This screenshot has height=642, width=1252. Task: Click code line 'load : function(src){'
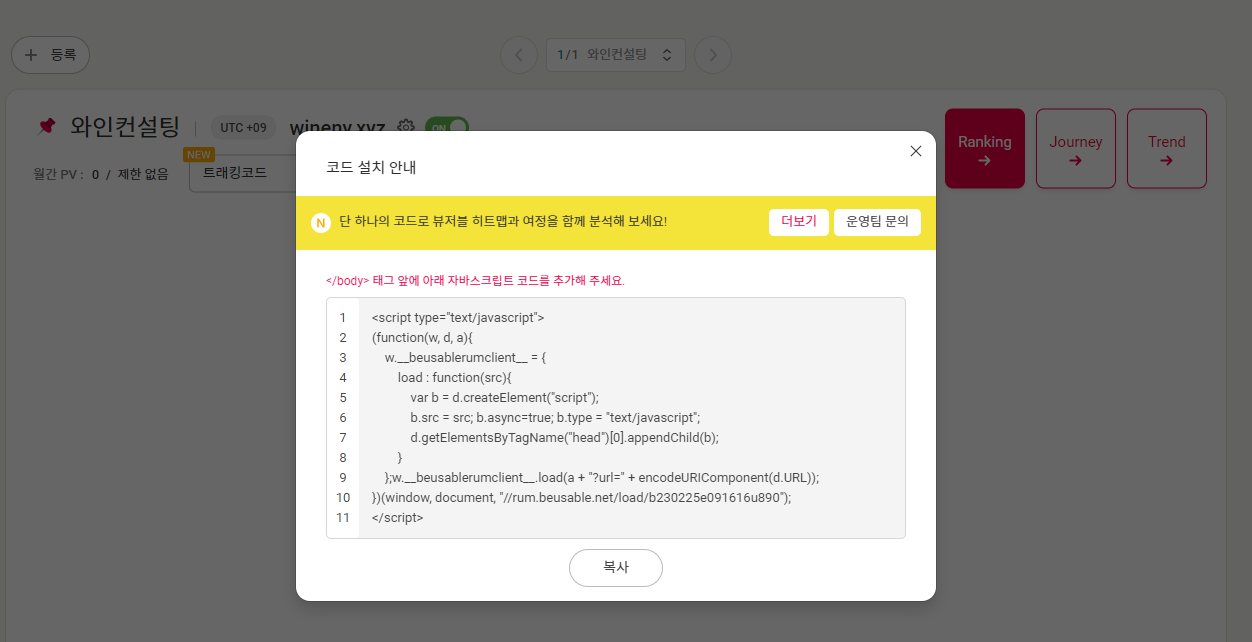(x=454, y=378)
